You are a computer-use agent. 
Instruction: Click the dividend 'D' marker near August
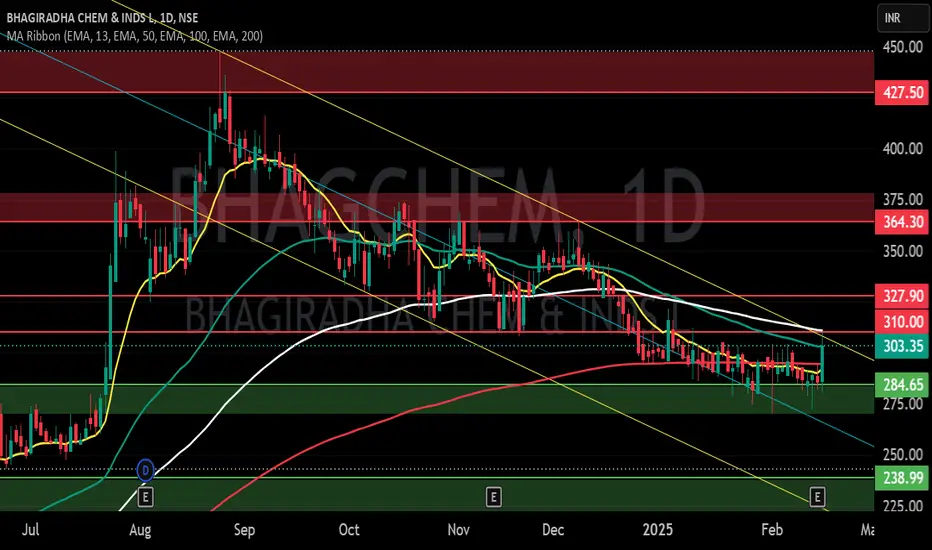tap(146, 470)
